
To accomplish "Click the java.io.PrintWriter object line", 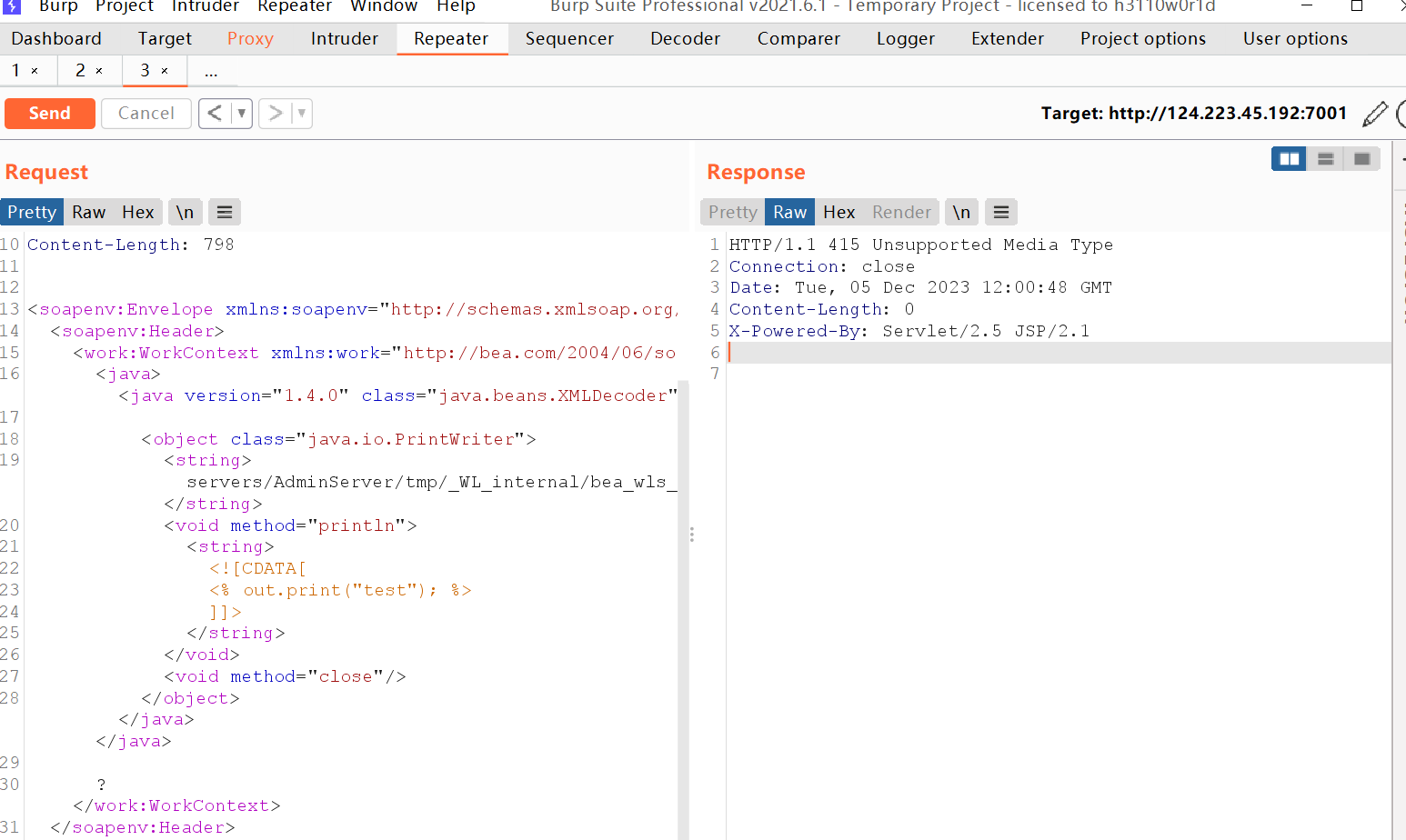I will coord(338,439).
